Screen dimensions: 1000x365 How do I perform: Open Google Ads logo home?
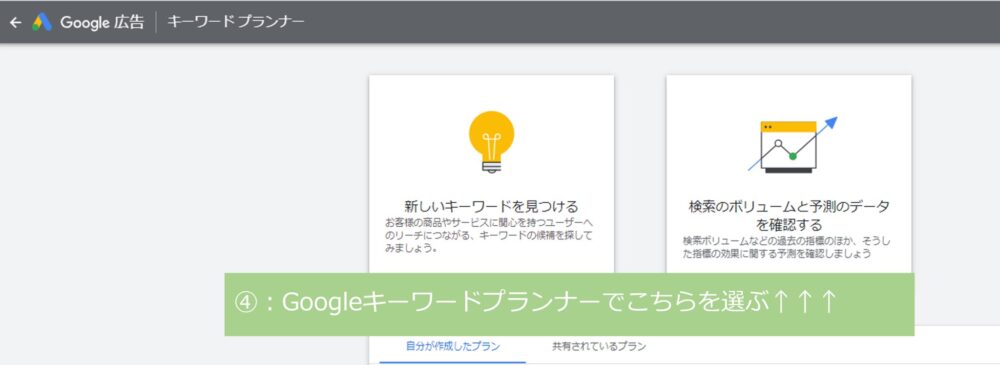[x=42, y=22]
